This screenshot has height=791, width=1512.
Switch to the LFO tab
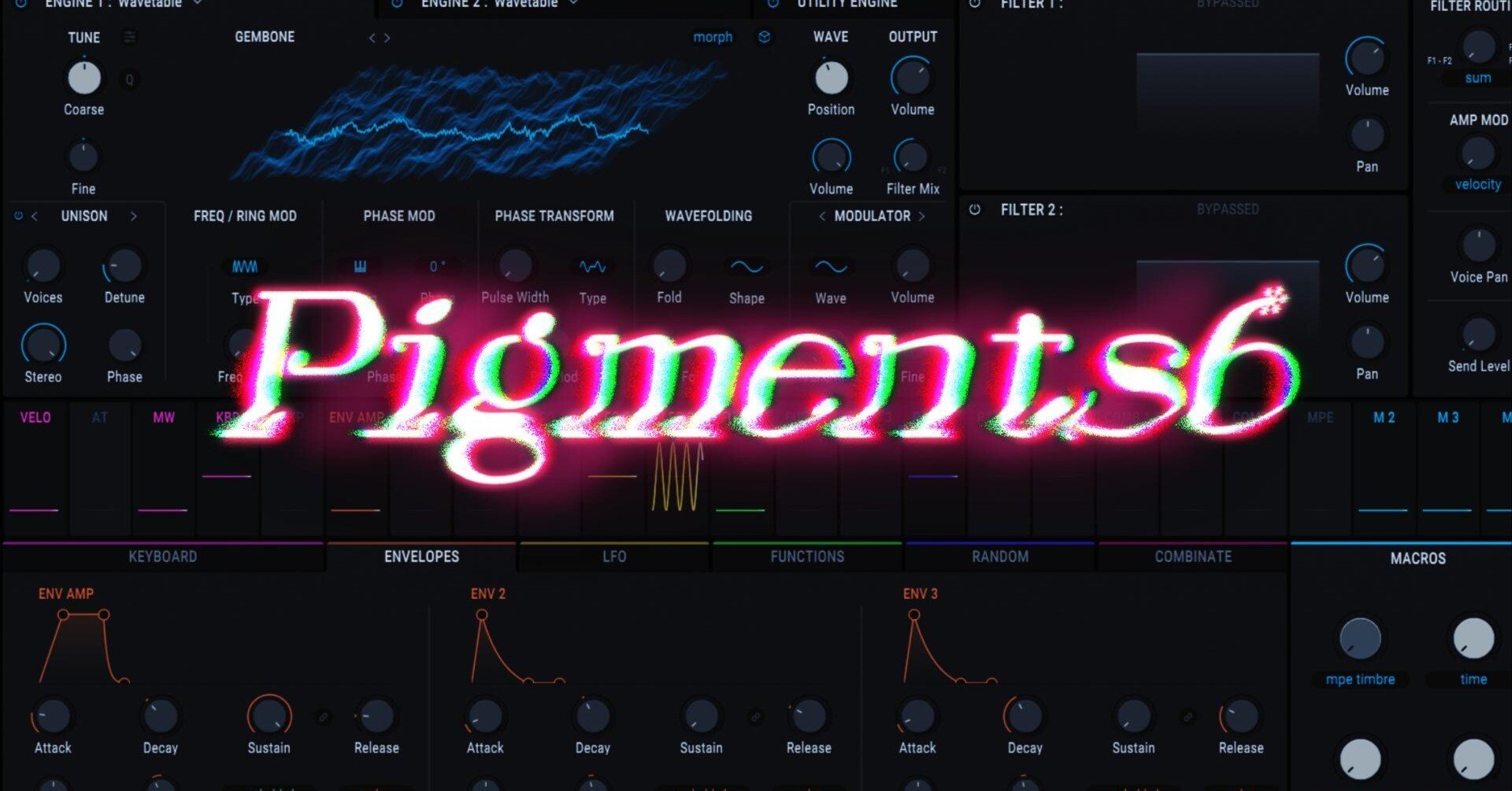pyautogui.click(x=614, y=556)
